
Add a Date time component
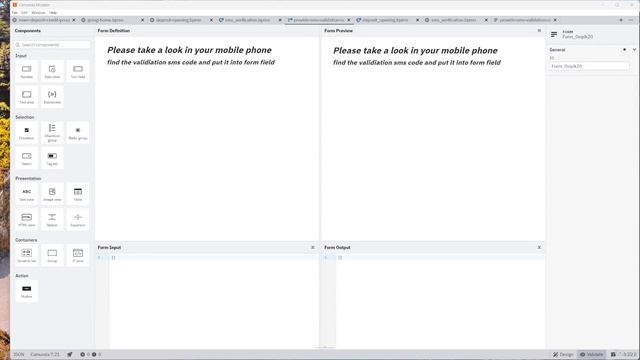[x=52, y=71]
